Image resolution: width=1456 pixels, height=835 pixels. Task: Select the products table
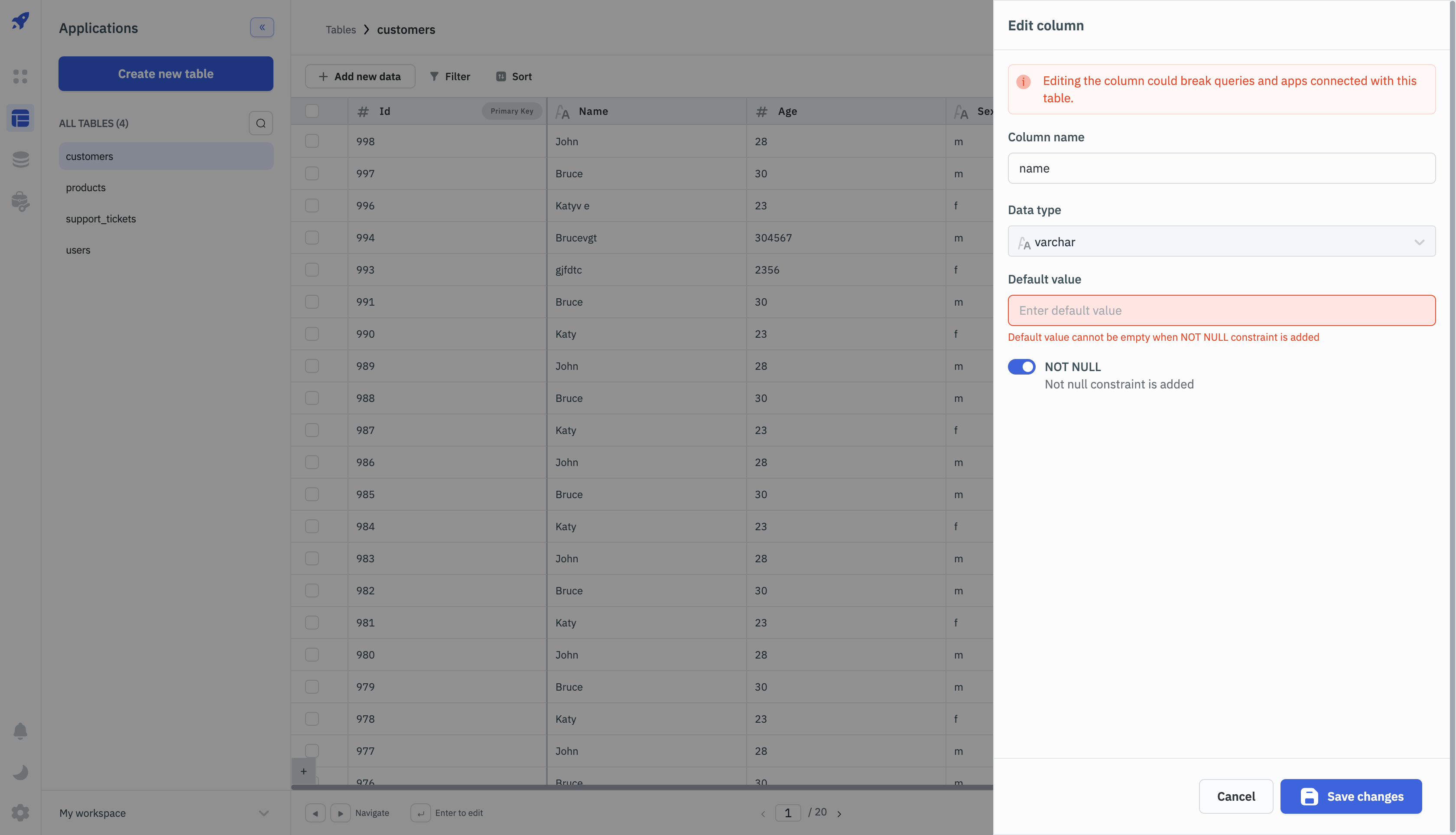pyautogui.click(x=86, y=188)
